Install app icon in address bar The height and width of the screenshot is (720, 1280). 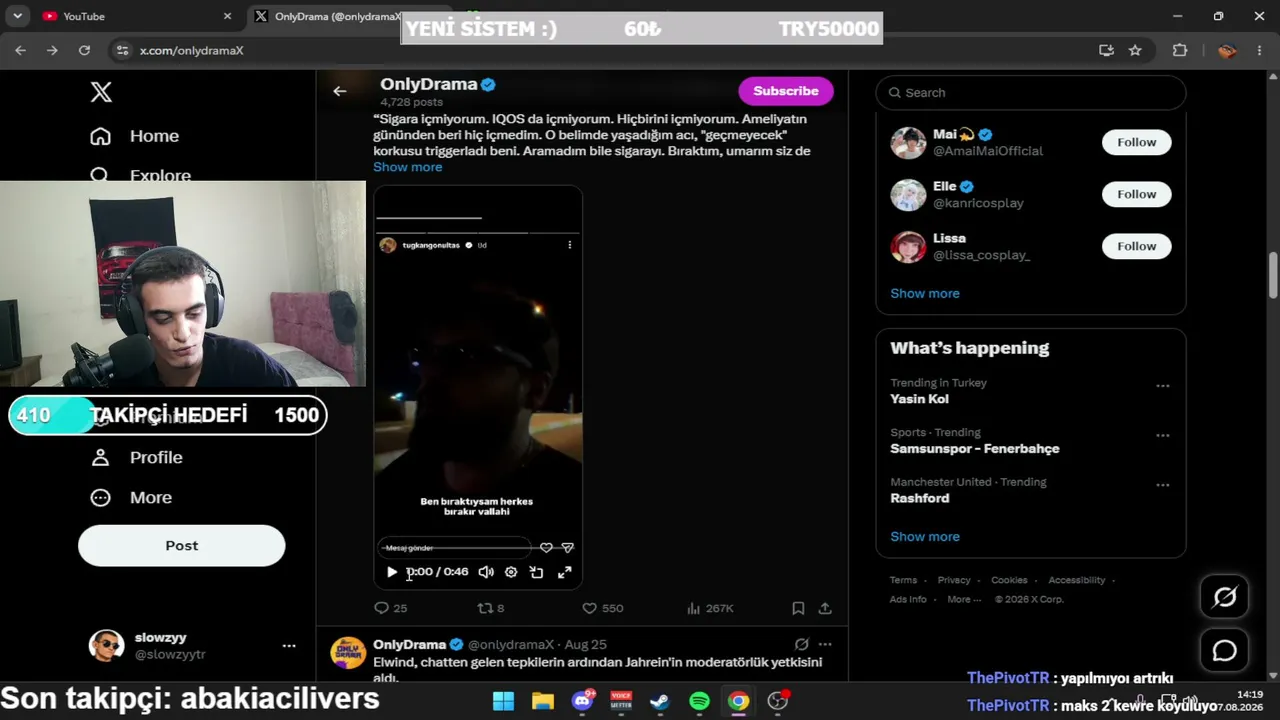1106,50
